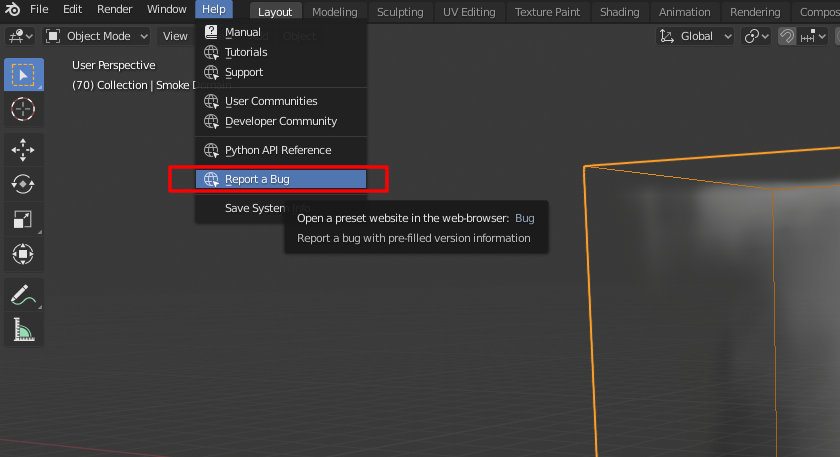Switch to the Layout workspace tab
The image size is (840, 457).
[x=275, y=12]
